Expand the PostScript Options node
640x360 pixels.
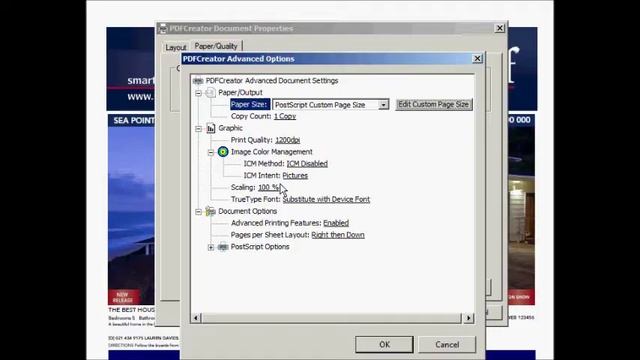(x=211, y=247)
